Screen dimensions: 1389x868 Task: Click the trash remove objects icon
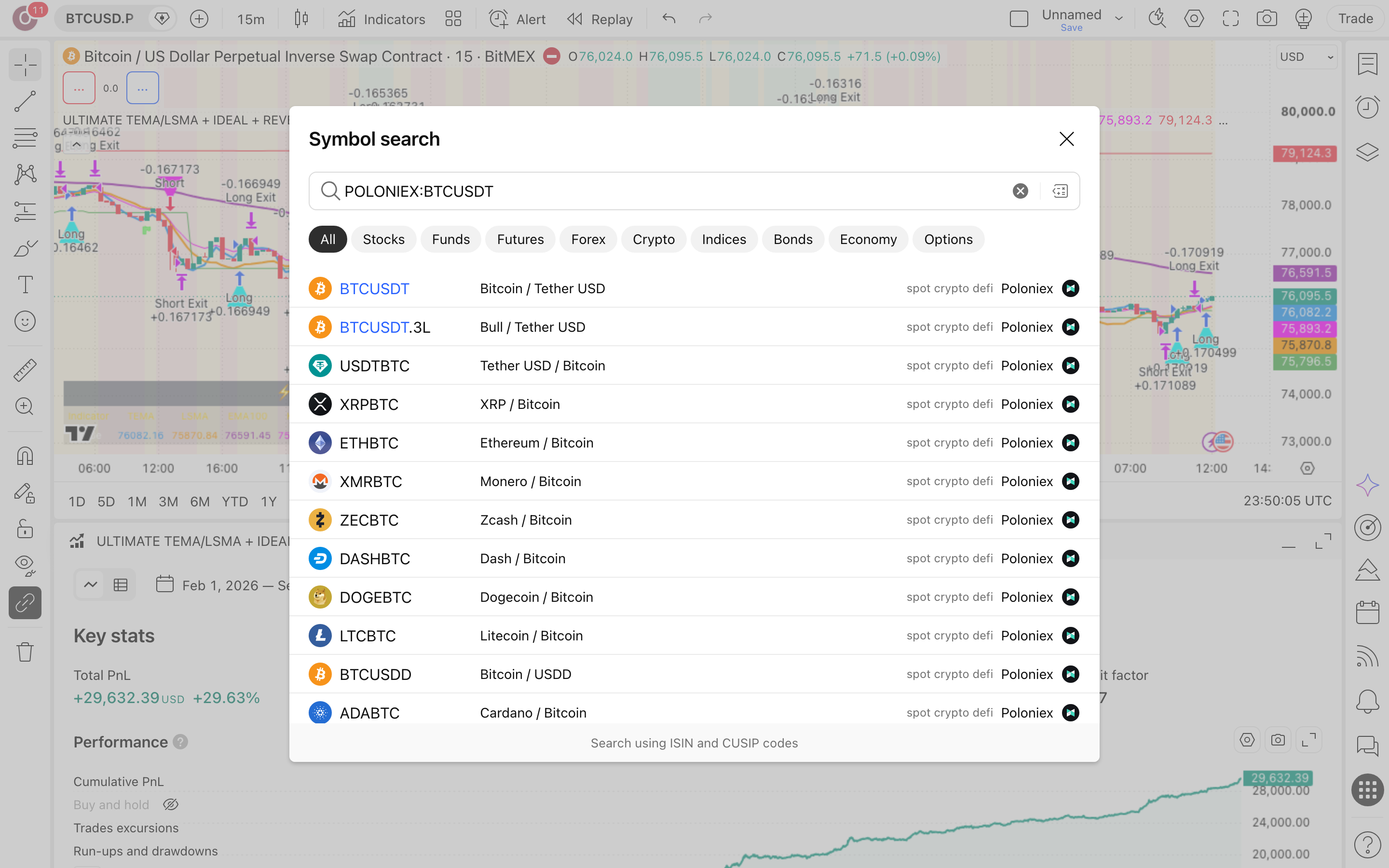coord(25,652)
